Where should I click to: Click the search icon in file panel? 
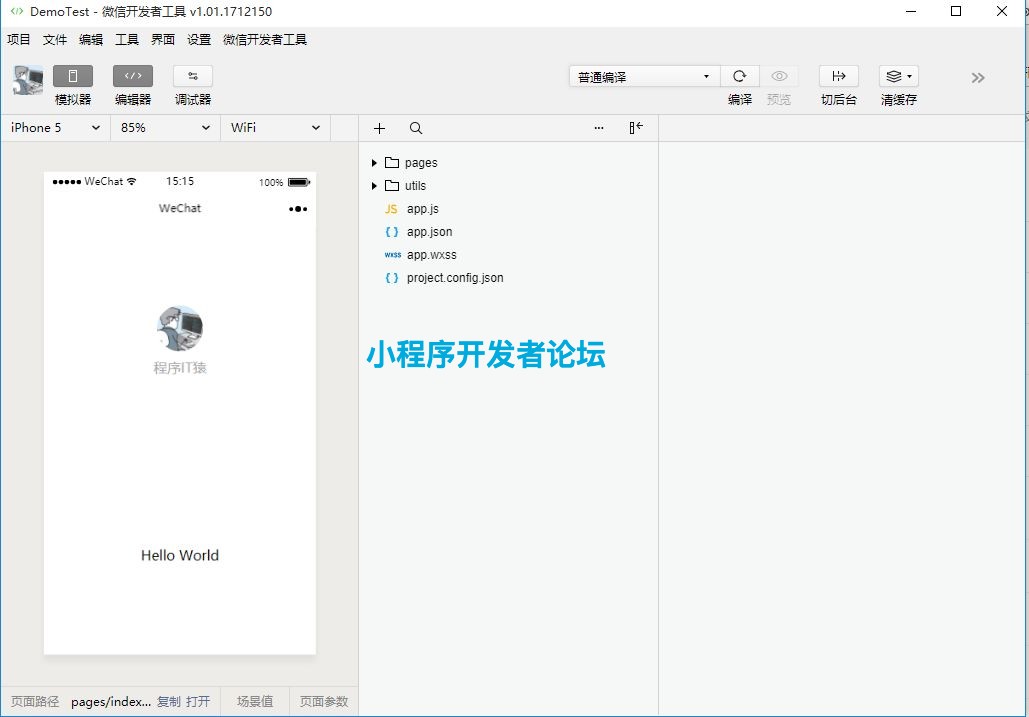416,128
